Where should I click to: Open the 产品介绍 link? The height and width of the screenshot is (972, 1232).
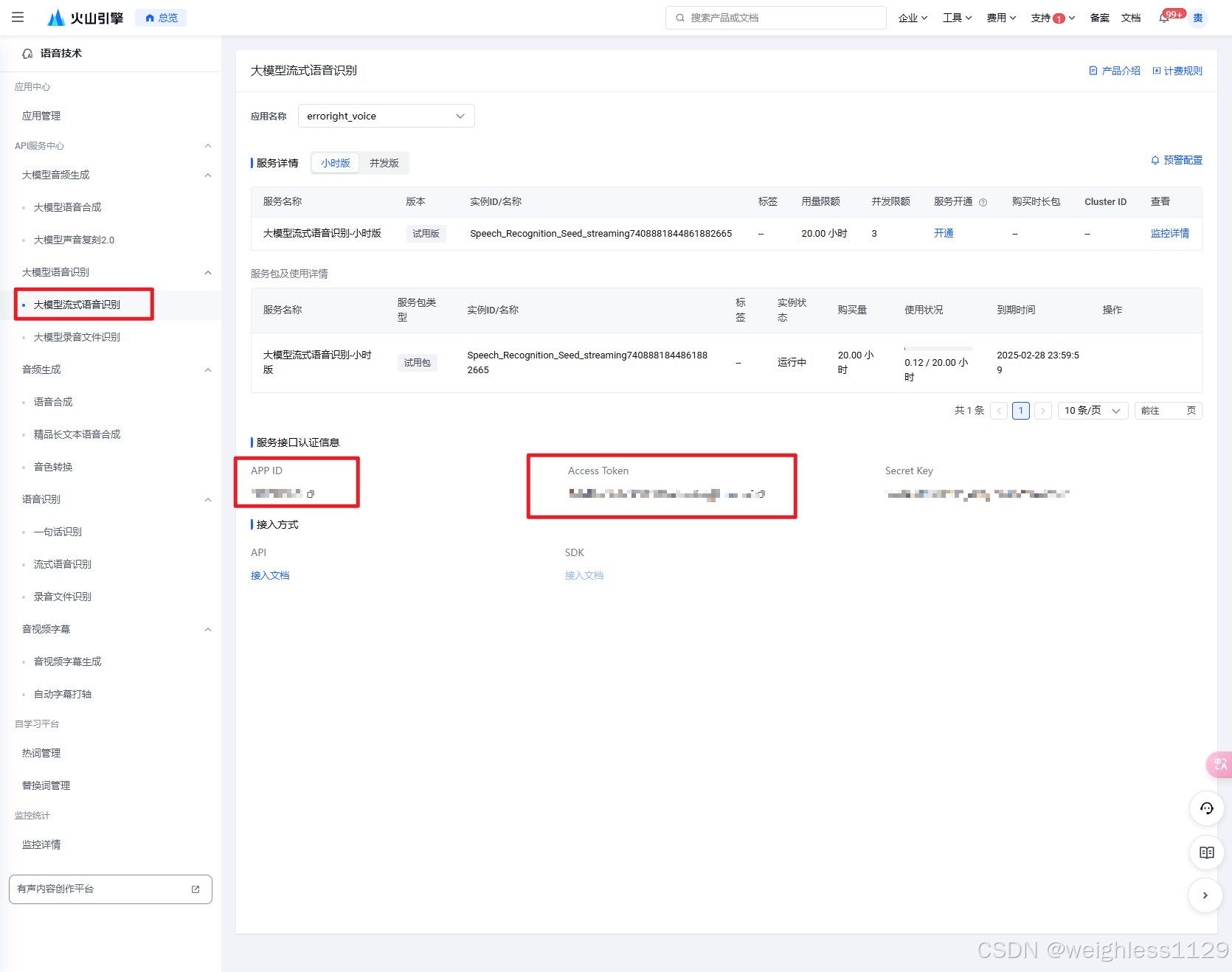tap(1115, 71)
